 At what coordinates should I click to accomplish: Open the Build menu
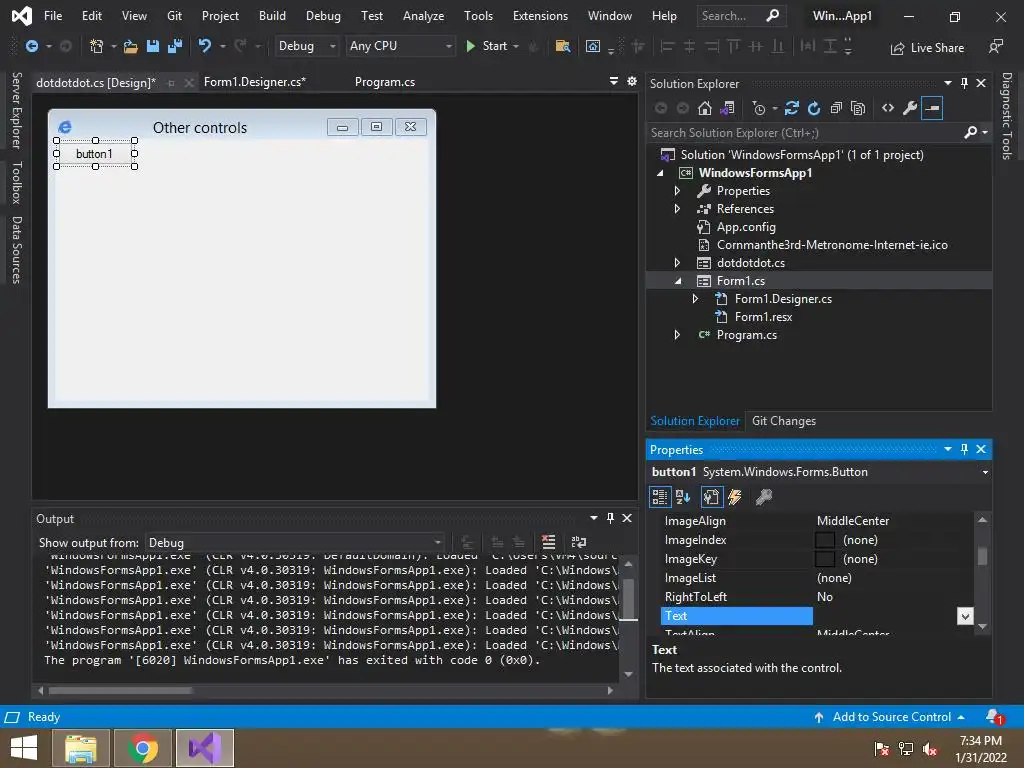pos(272,16)
